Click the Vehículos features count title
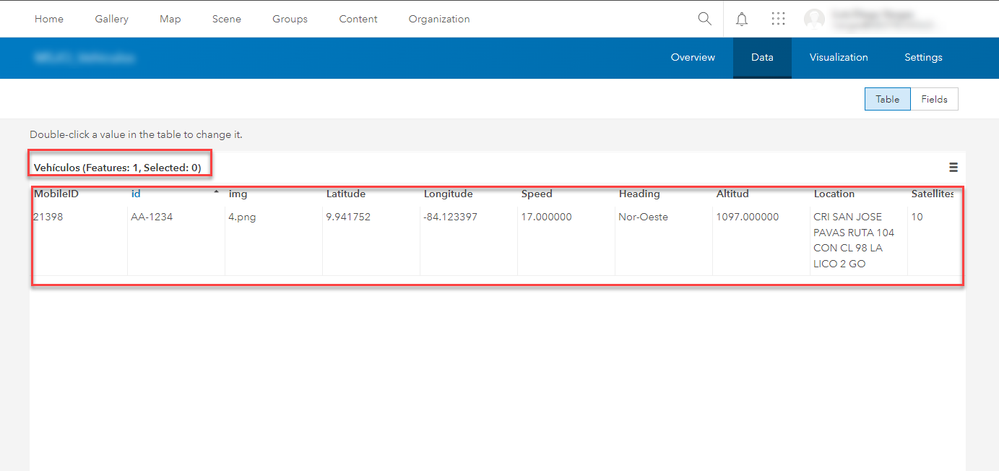Screen dimensions: 999x471 (x=117, y=168)
